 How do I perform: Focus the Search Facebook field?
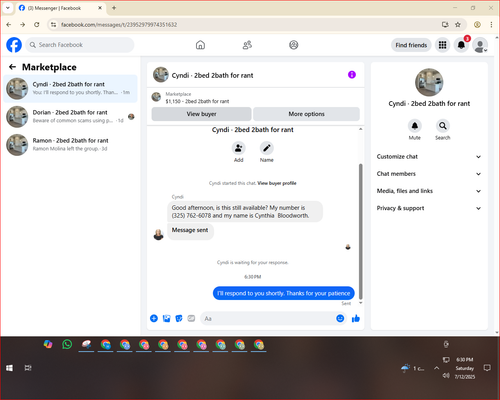click(x=80, y=45)
